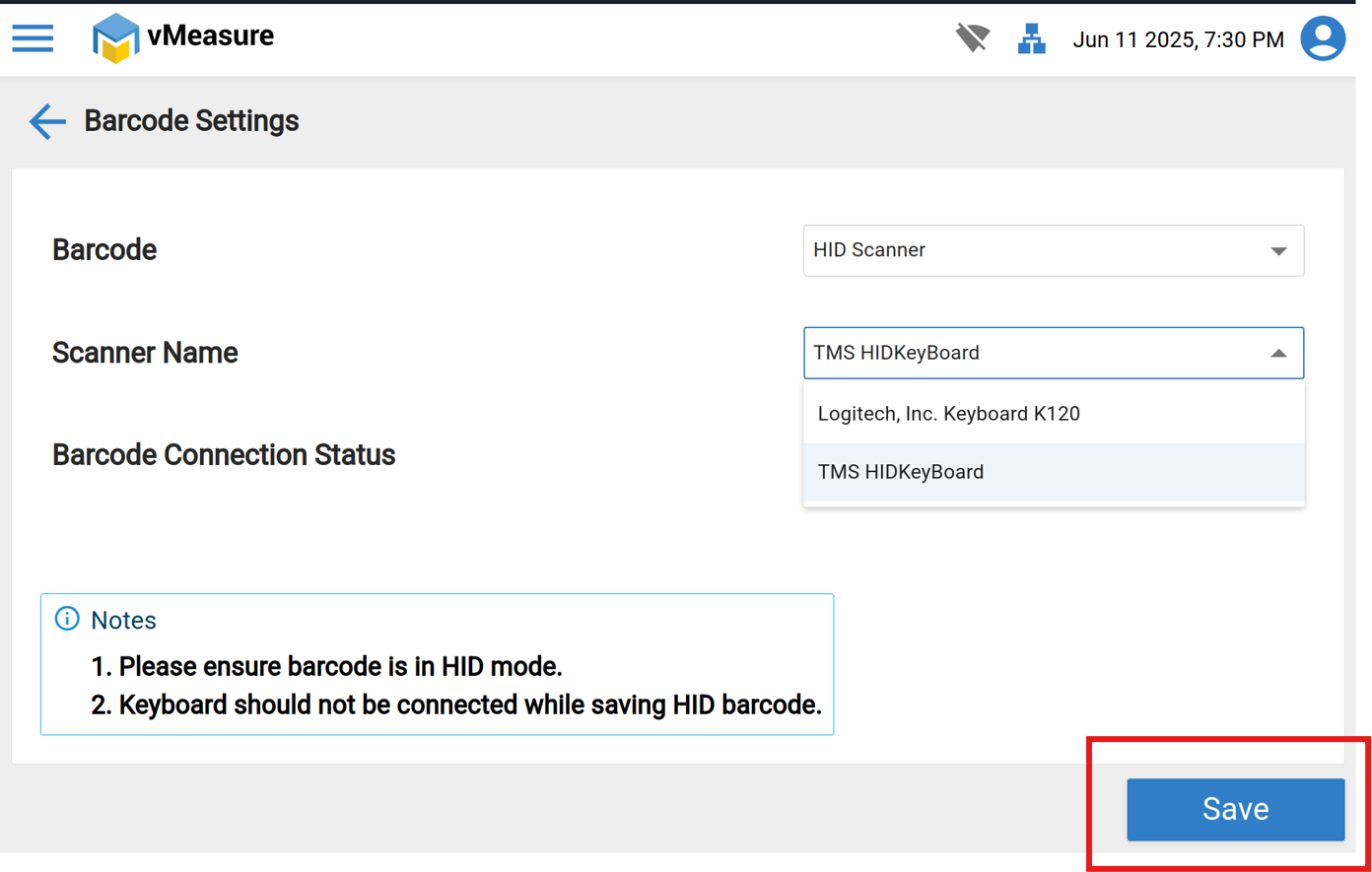This screenshot has height=872, width=1372.
Task: Click the Barcode Settings page title
Action: 191,120
